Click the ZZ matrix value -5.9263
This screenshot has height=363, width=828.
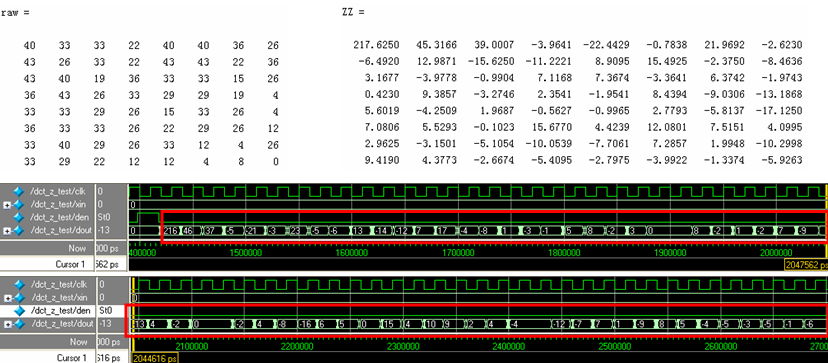tap(781, 160)
